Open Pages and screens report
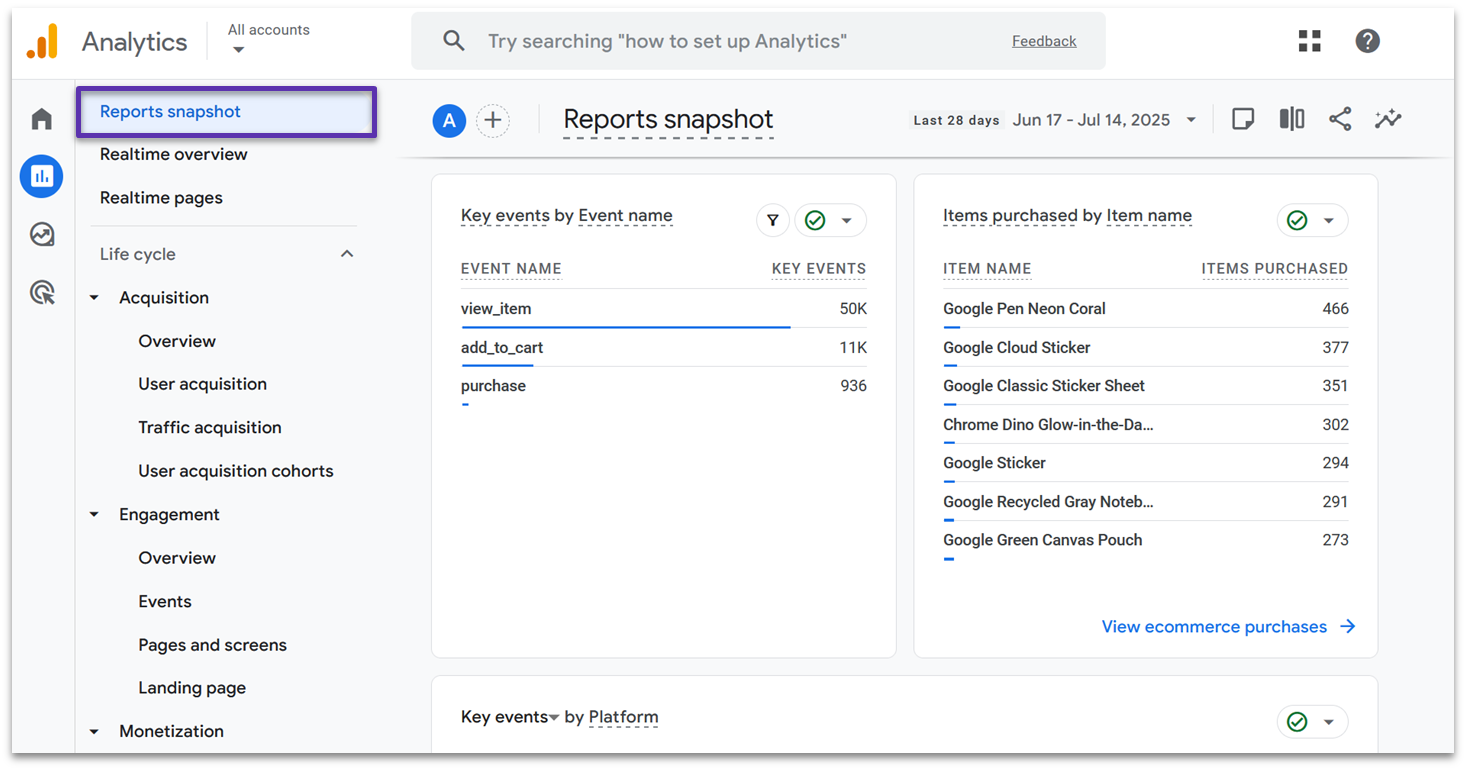Screen dimensions: 1466x770 212,645
